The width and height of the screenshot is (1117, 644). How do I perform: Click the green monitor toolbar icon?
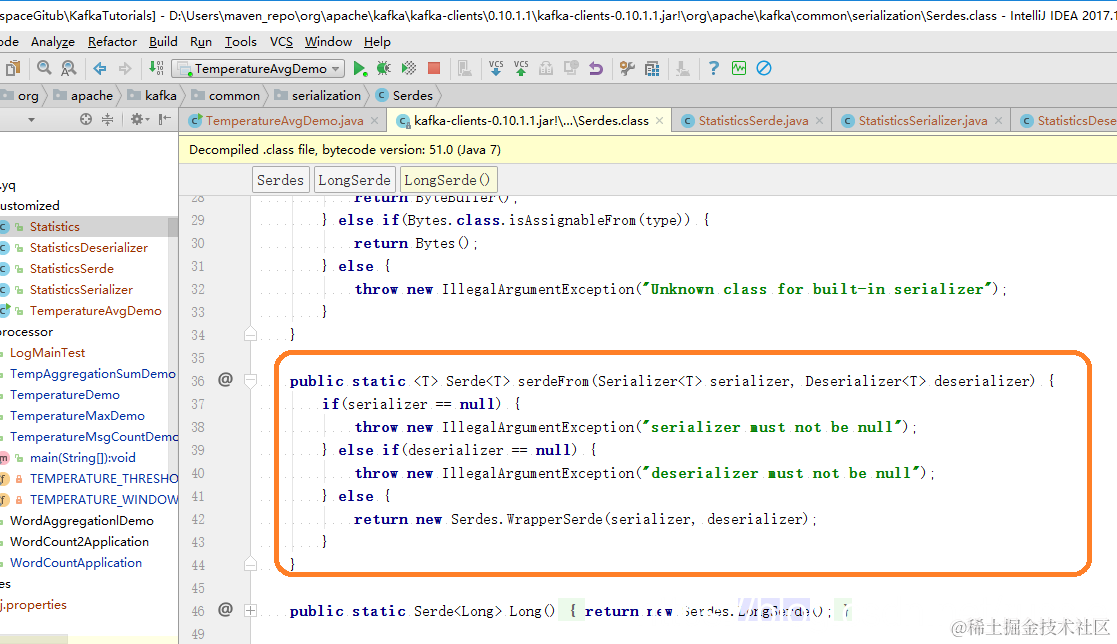[739, 68]
